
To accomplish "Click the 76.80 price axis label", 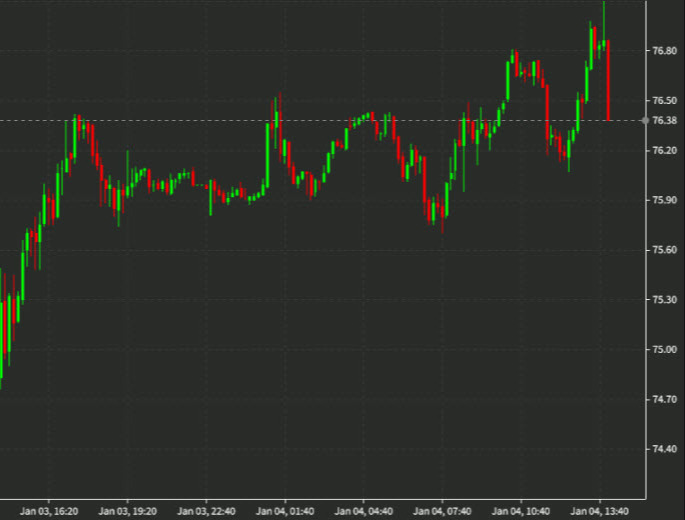I will coord(665,50).
